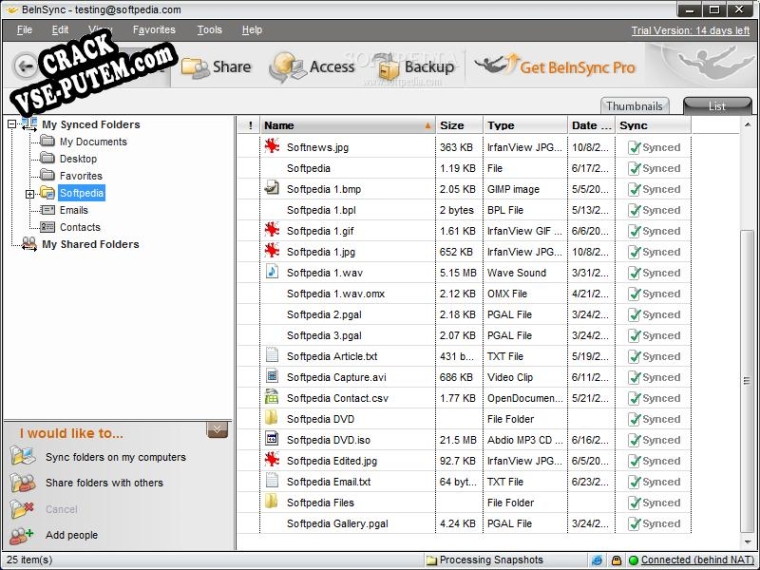Click the back arrow navigation button
This screenshot has width=760, height=570.
(25, 65)
